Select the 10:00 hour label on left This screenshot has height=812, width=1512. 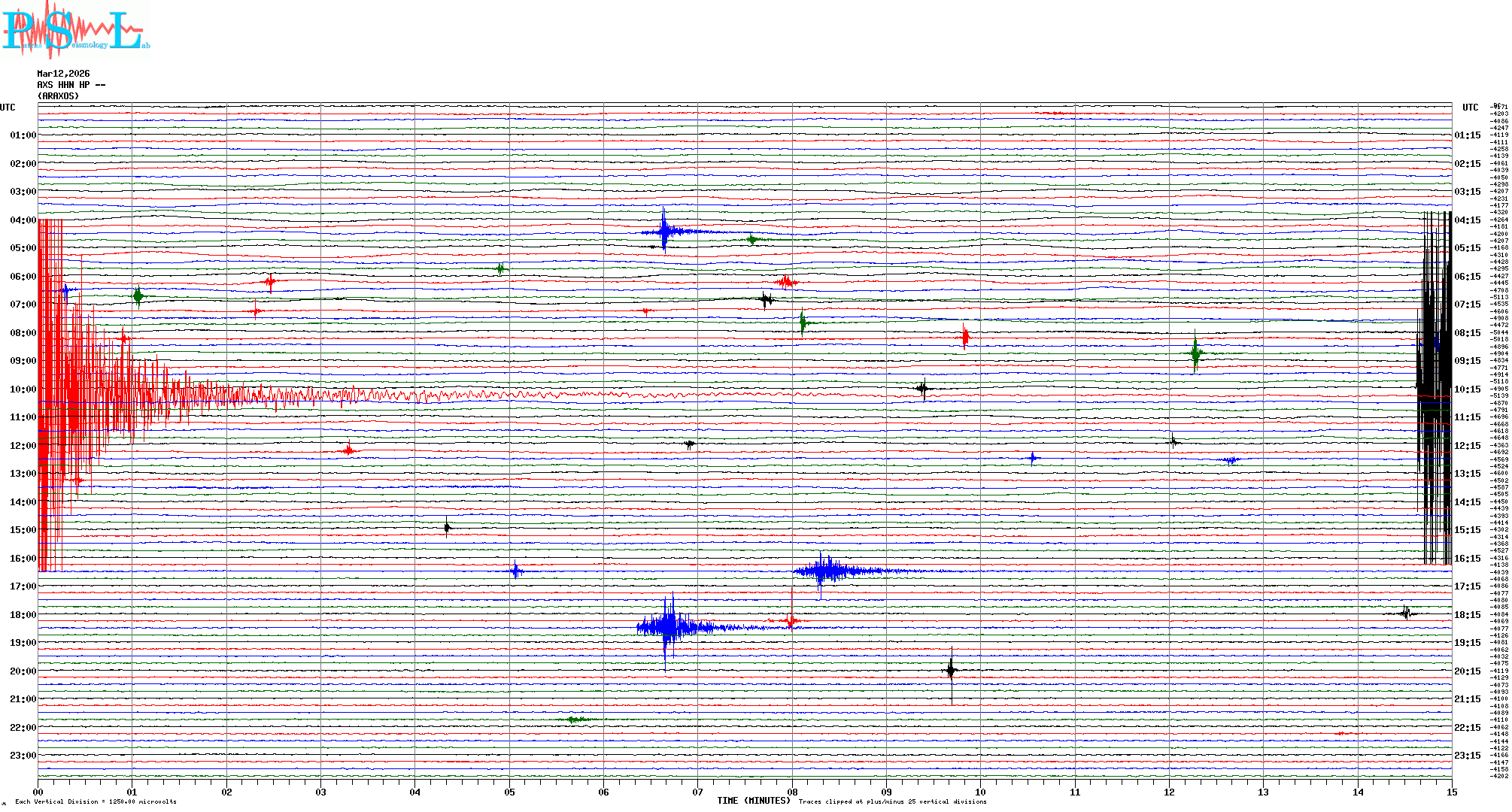[23, 389]
